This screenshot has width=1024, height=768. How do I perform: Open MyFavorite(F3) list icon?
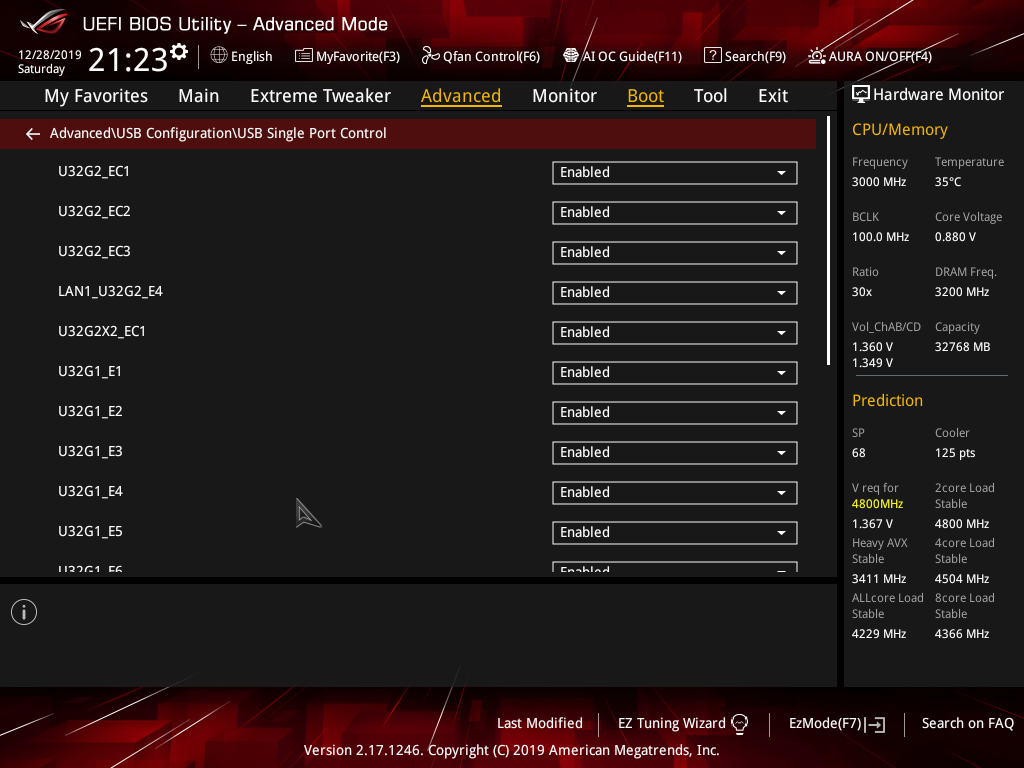(x=304, y=56)
